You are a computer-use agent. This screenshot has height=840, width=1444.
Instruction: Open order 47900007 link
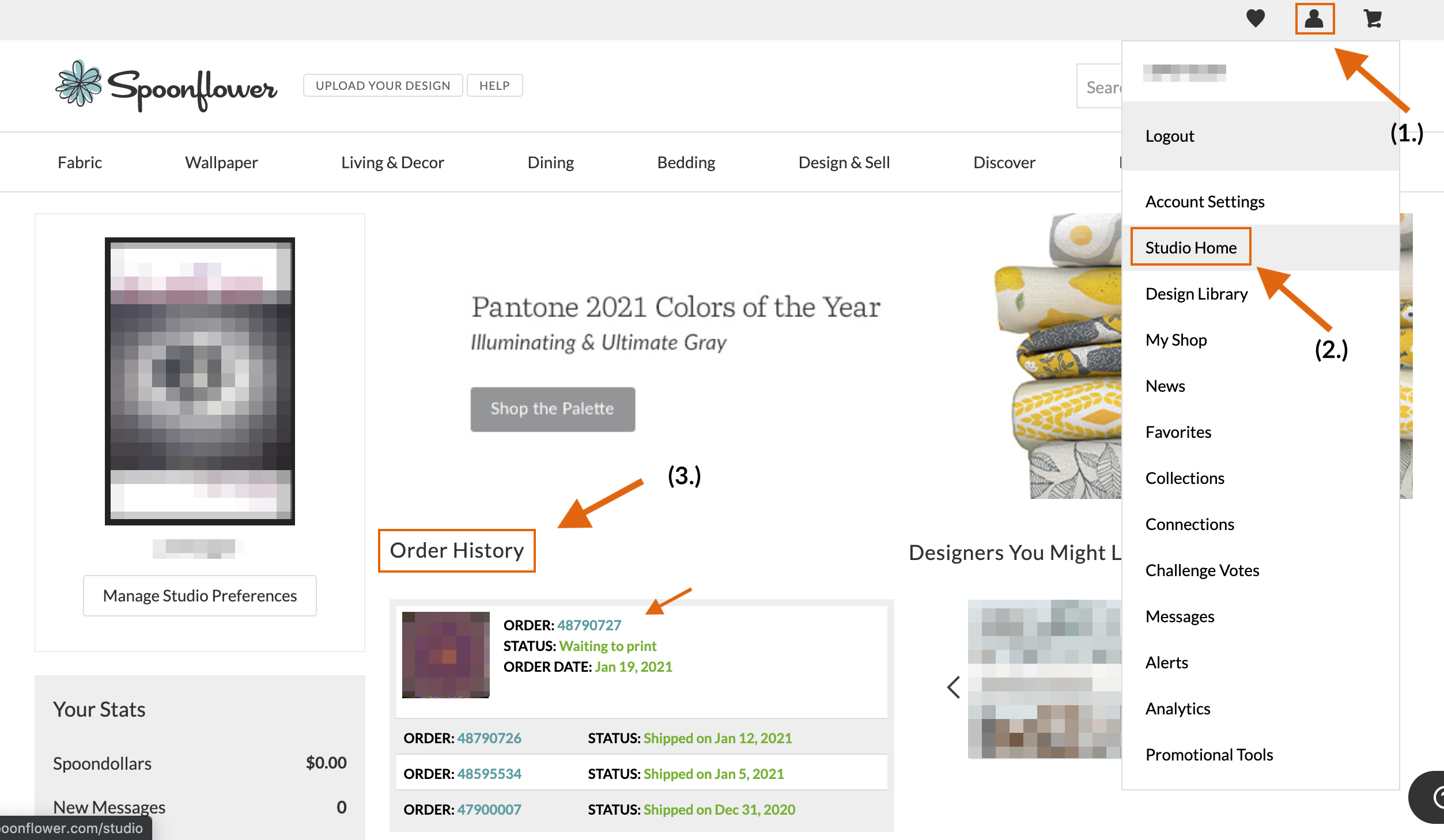coord(489,809)
